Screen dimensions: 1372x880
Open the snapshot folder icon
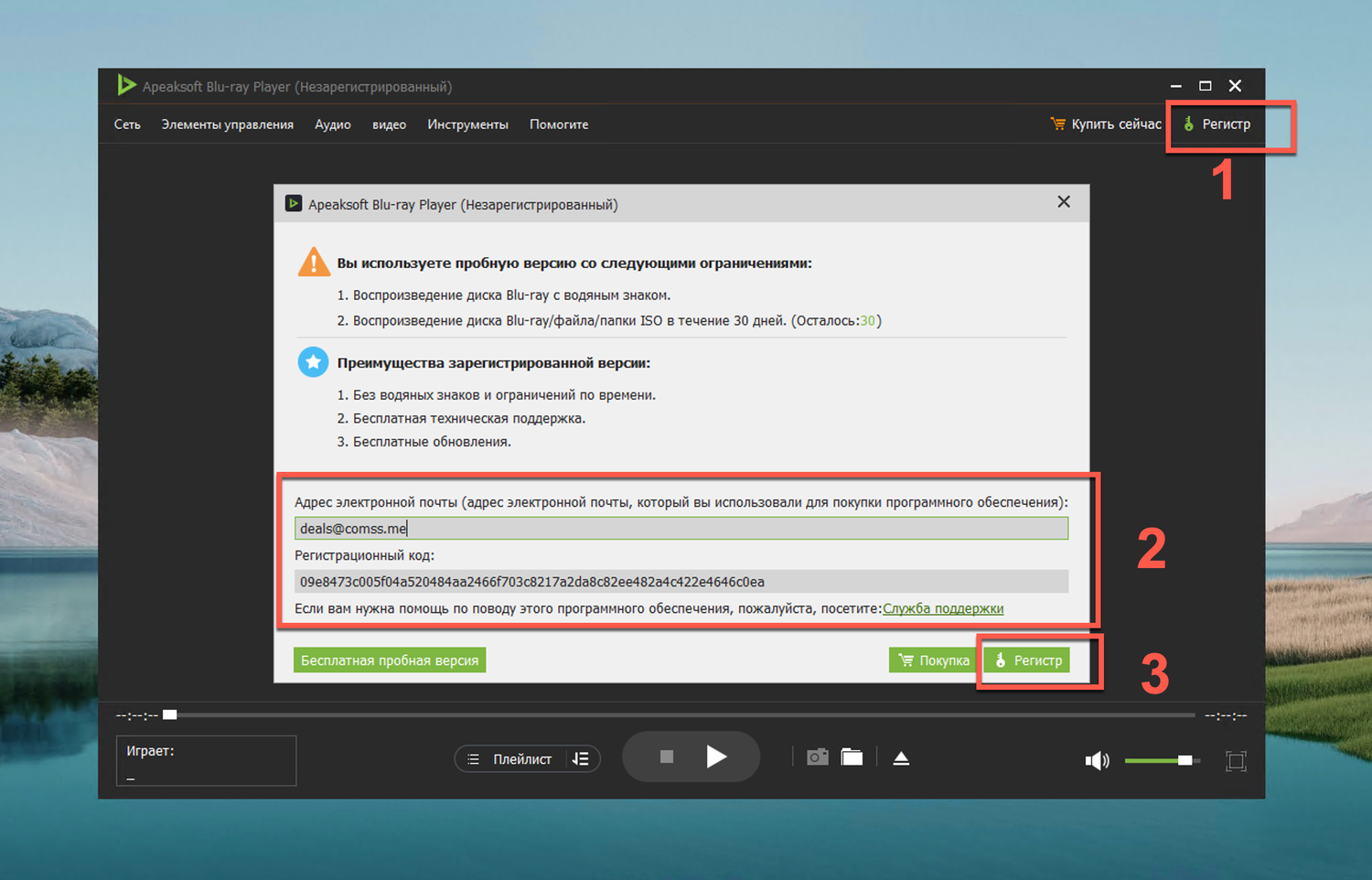pos(852,757)
